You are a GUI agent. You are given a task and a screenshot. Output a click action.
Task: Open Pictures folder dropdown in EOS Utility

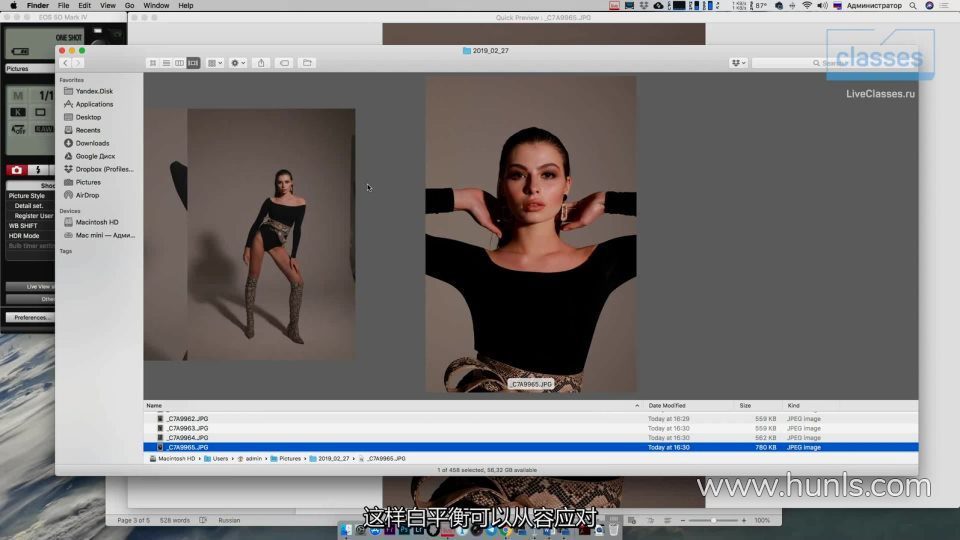[30, 69]
